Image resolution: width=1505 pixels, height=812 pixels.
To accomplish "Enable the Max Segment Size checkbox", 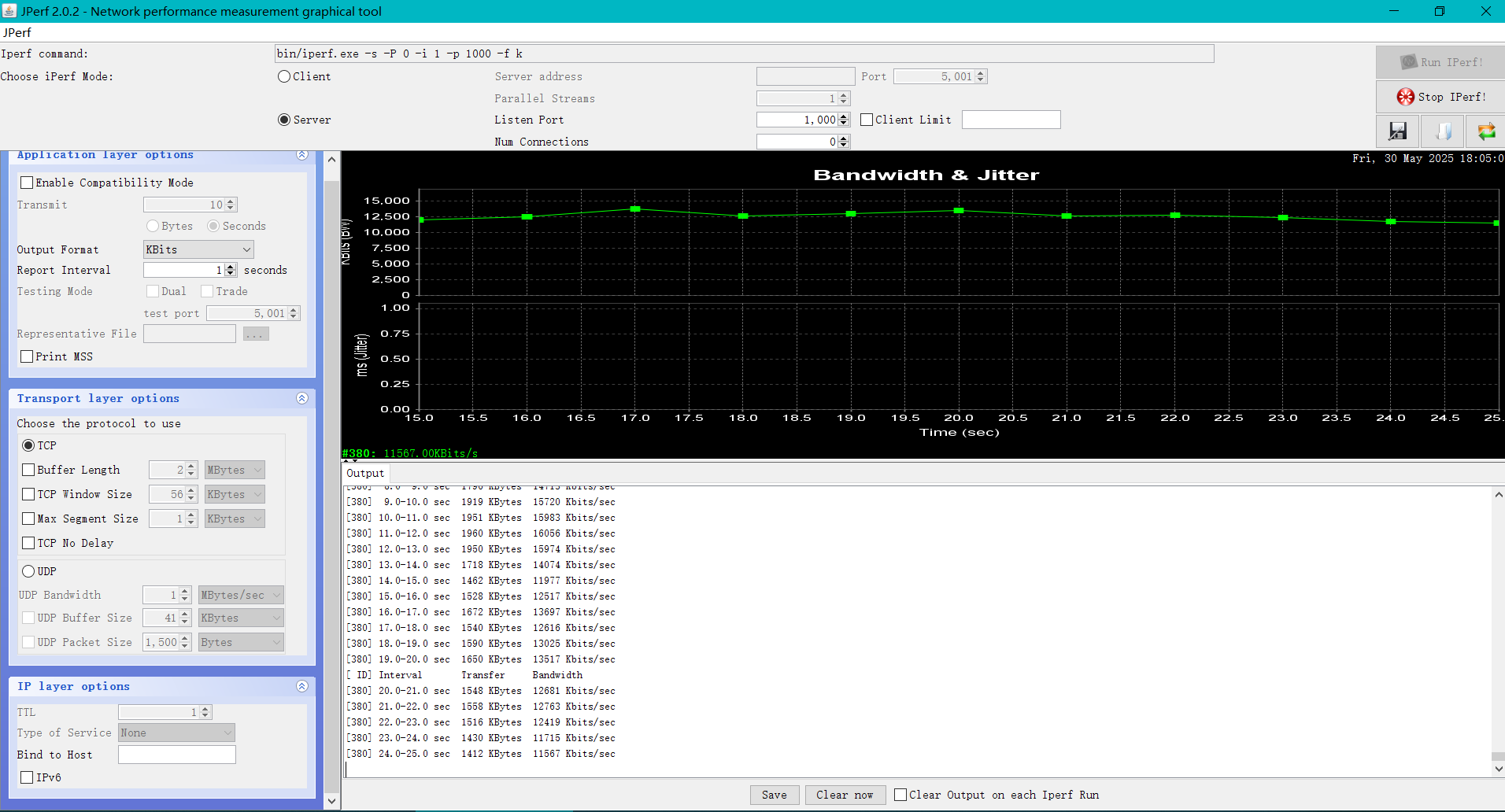I will tap(28, 519).
